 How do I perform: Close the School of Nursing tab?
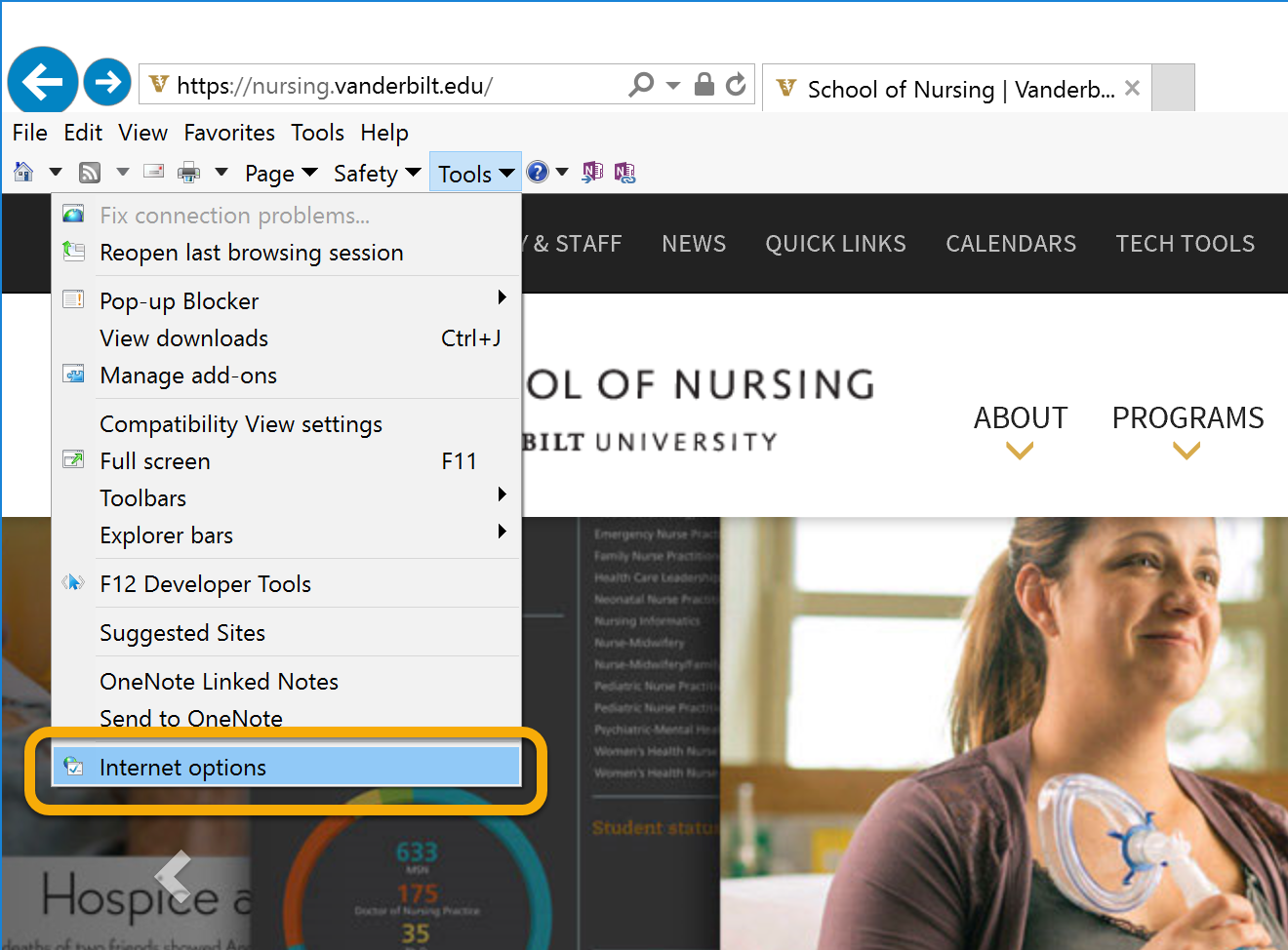[x=1133, y=89]
